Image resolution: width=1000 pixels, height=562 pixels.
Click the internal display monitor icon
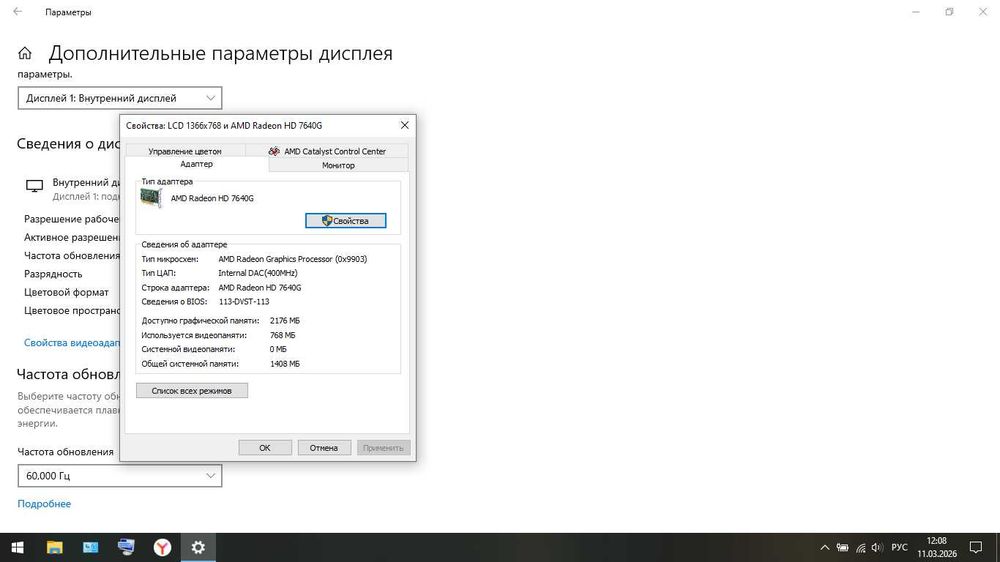coord(34,186)
